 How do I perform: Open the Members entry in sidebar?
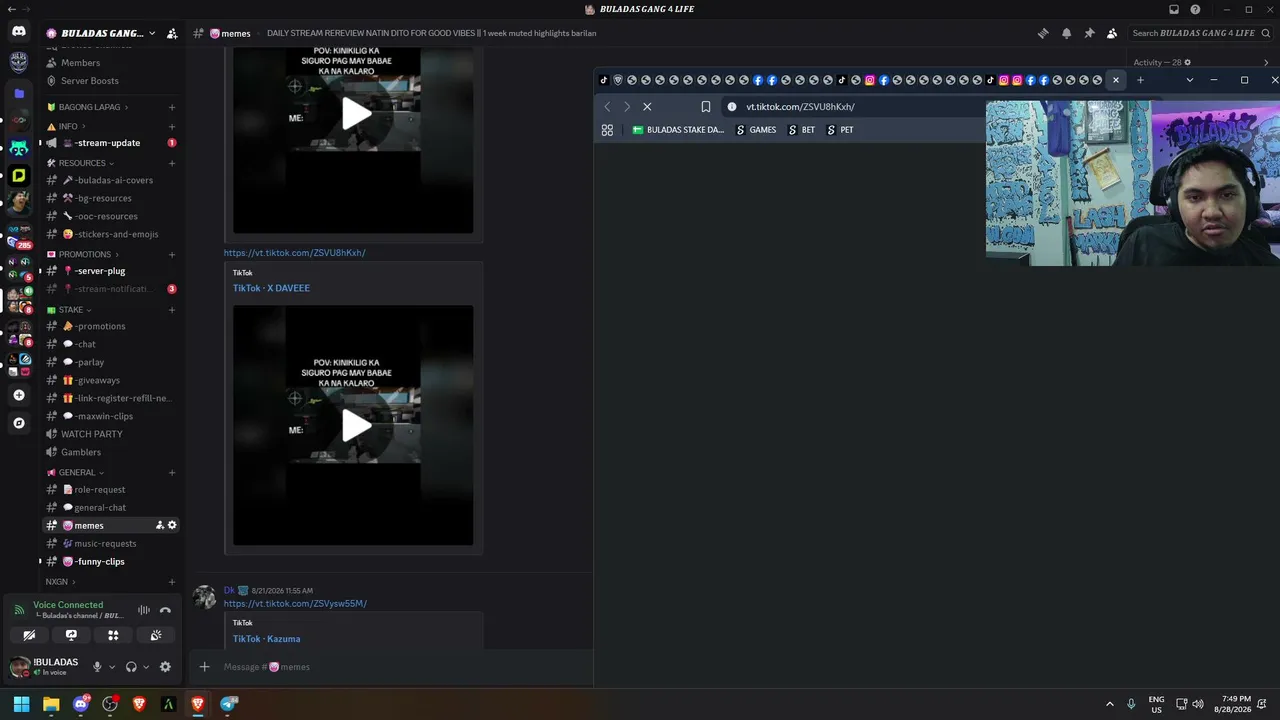pyautogui.click(x=80, y=63)
